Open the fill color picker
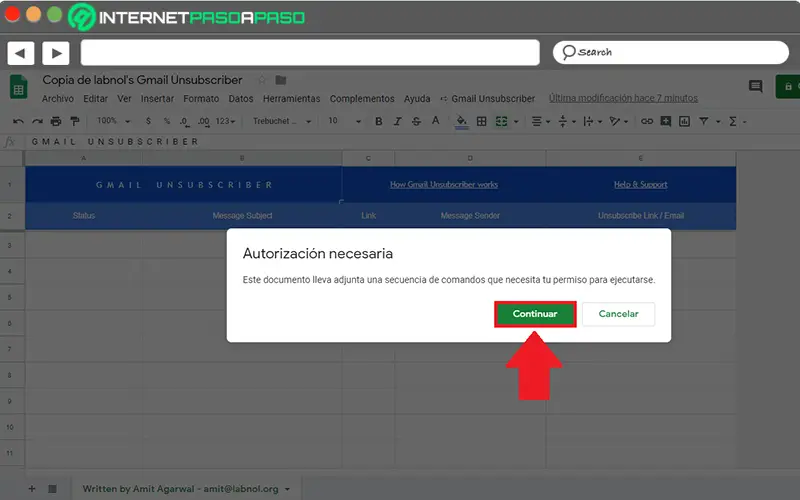This screenshot has height=500, width=800. point(461,121)
